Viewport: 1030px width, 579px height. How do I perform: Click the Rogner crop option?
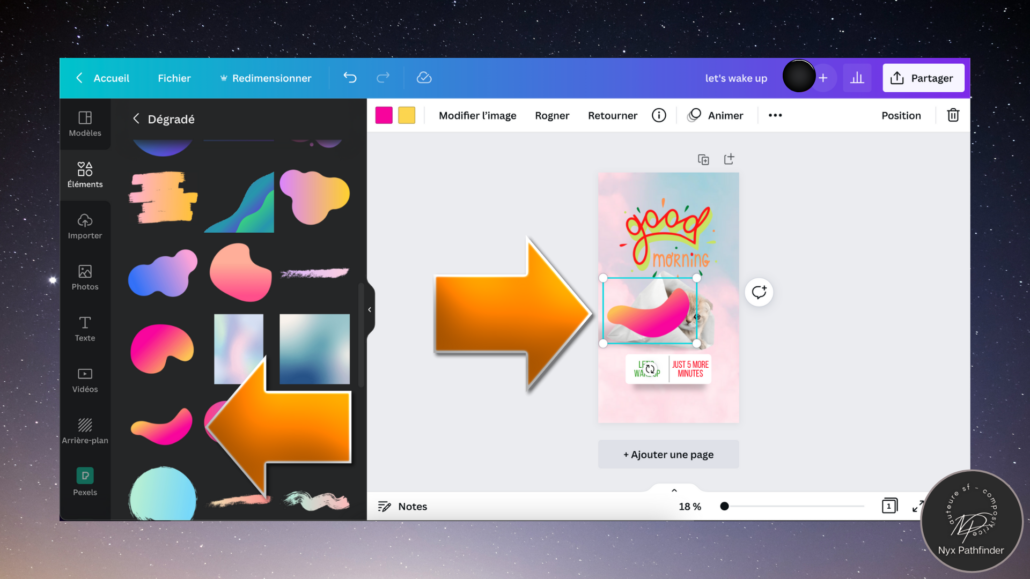[x=552, y=115]
